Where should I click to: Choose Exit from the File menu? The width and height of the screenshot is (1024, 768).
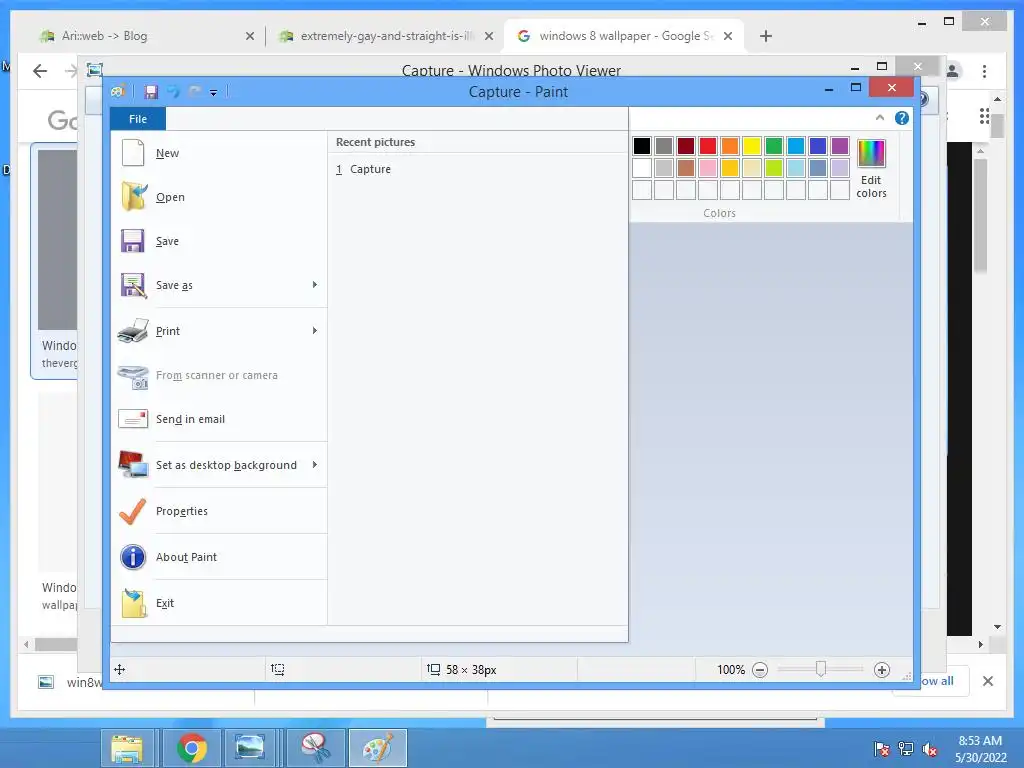219,603
